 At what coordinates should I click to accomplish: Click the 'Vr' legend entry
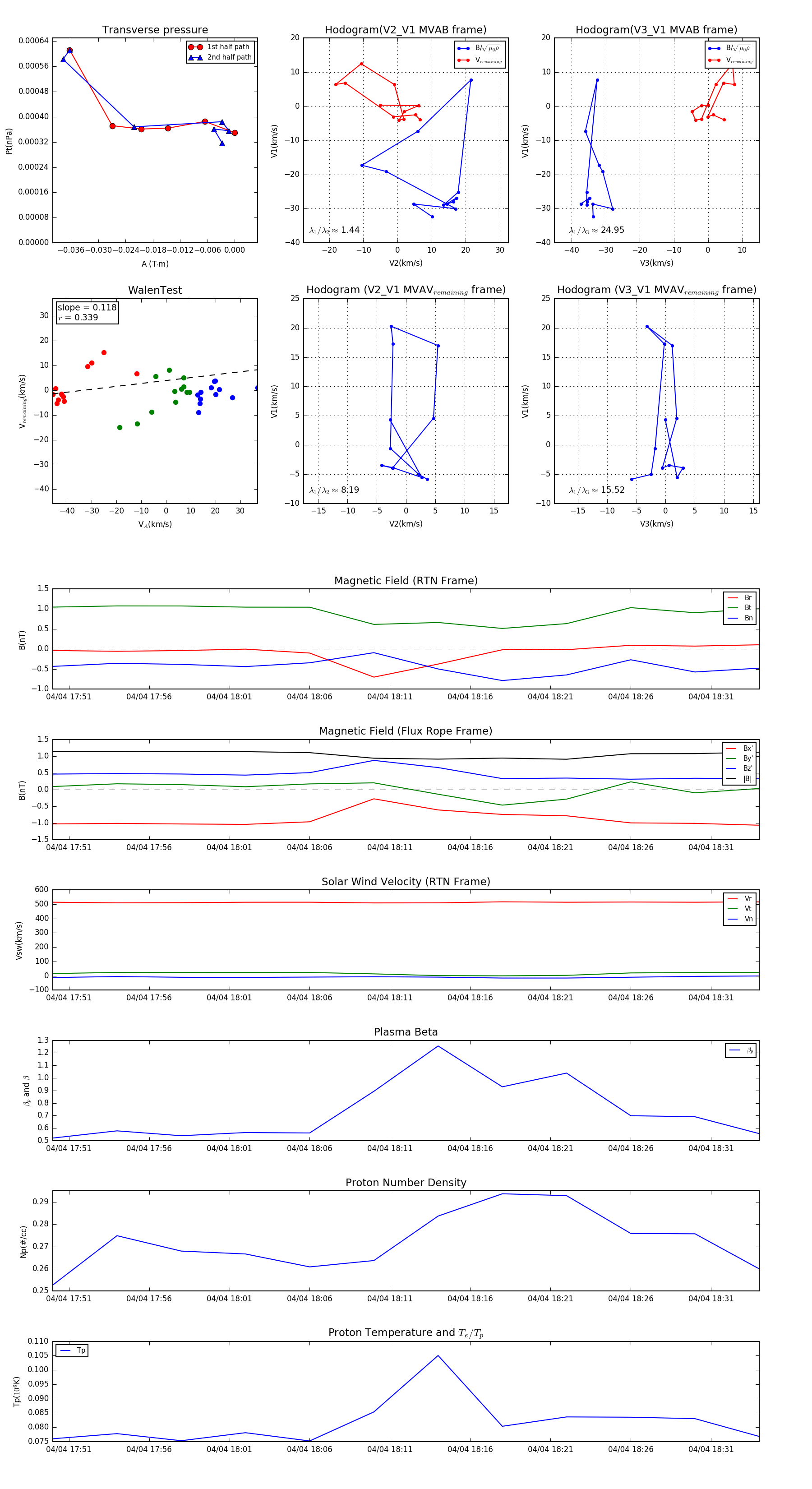(740, 899)
